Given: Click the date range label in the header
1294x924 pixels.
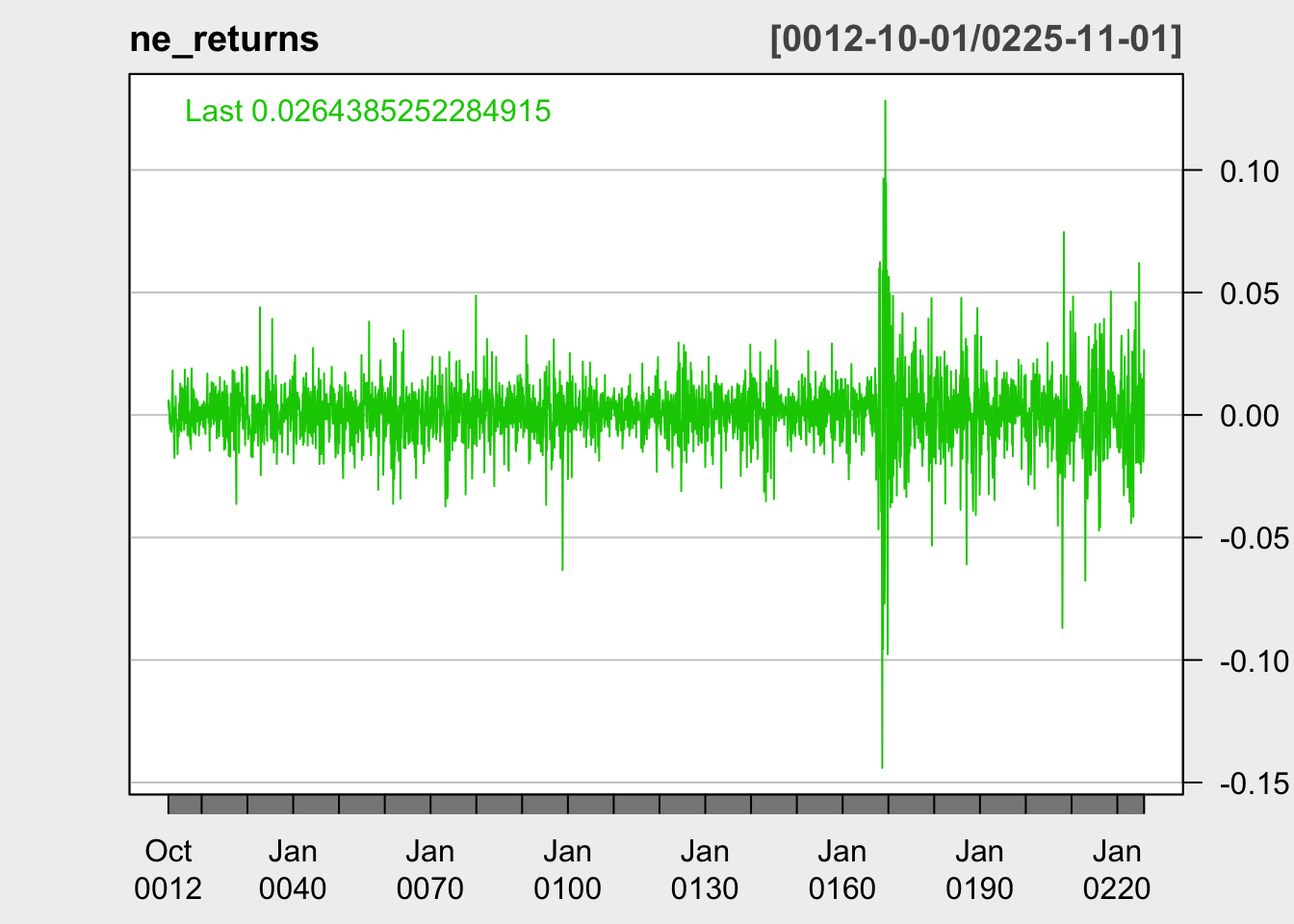Looking at the screenshot, I should coord(975,39).
